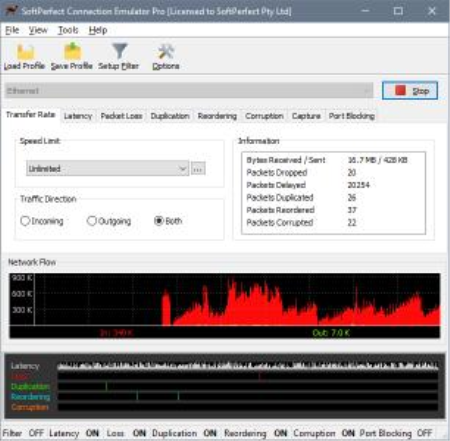Click the Reordering timeline strip

[x=247, y=397]
